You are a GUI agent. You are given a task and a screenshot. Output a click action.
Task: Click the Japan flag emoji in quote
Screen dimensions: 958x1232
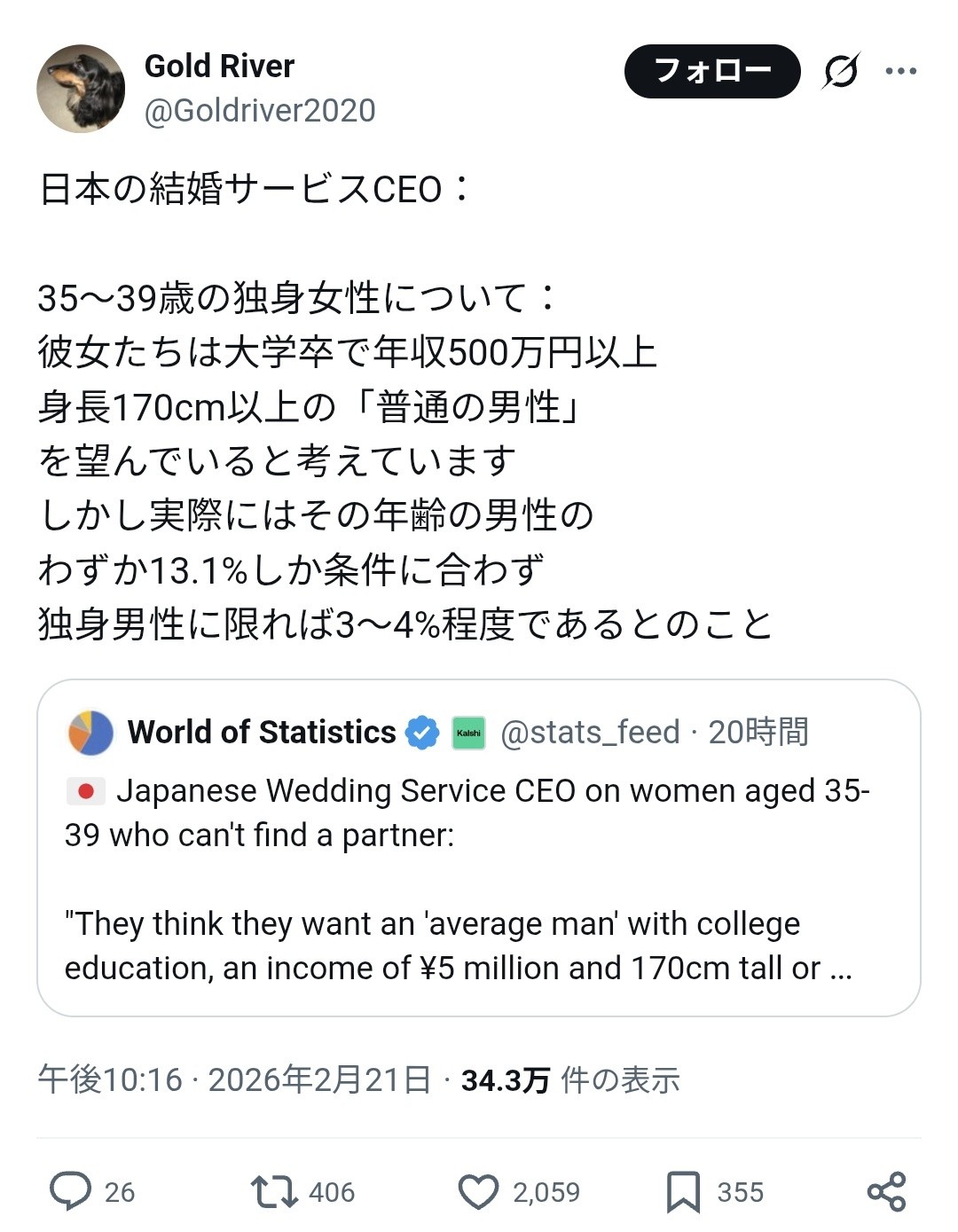point(86,790)
